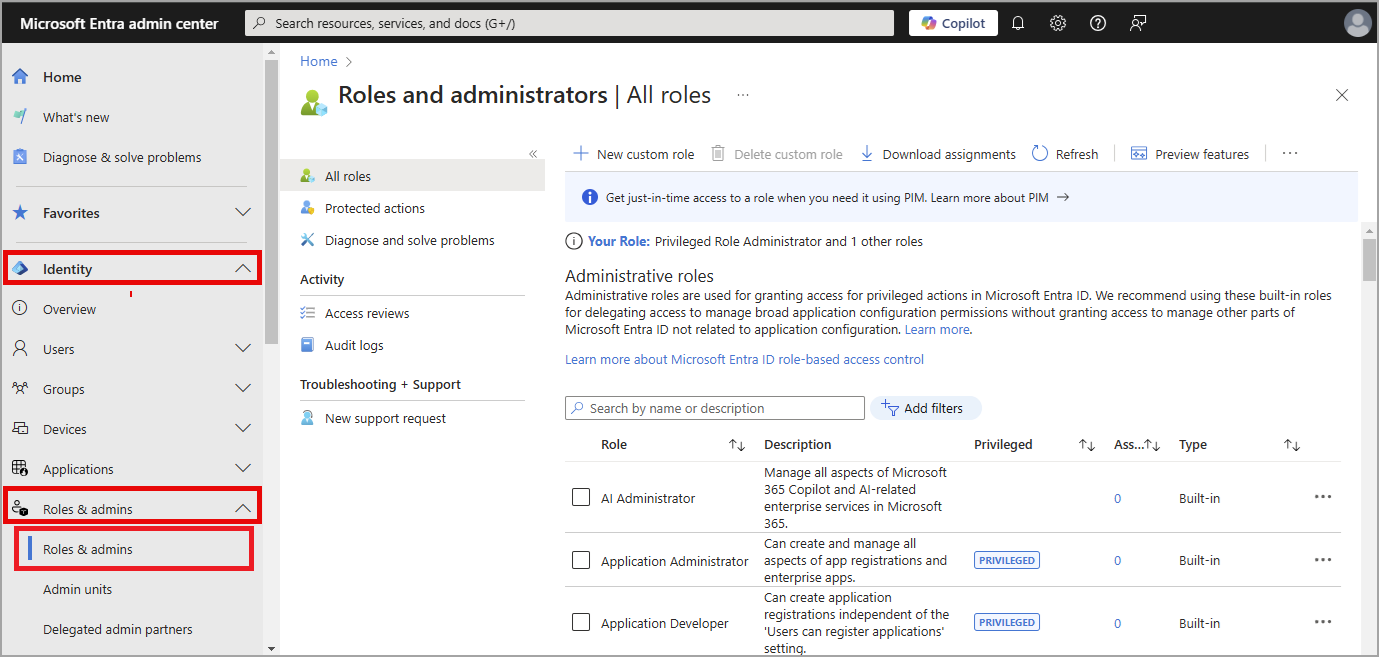Click the Refresh toolbar icon
The image size is (1379, 657).
1040,154
